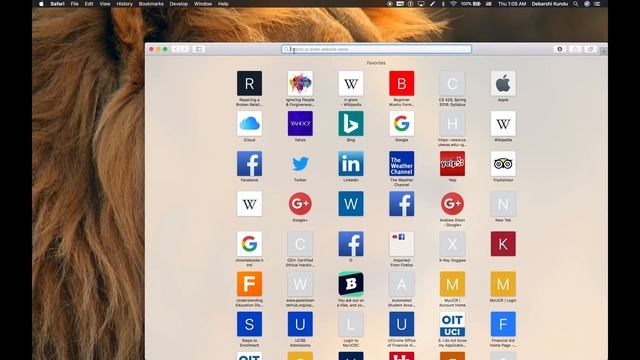Open the Imported From Firefox folder

point(401,244)
